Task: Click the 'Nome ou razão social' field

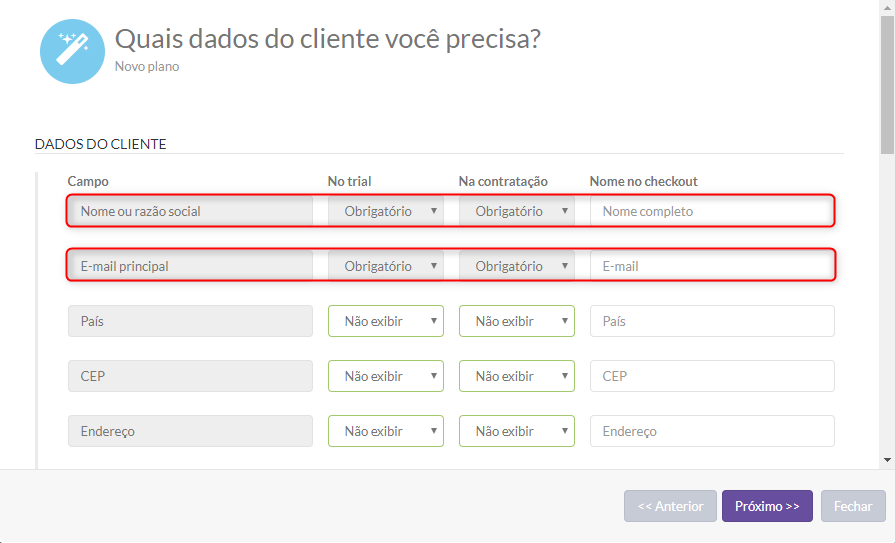Action: tap(190, 211)
